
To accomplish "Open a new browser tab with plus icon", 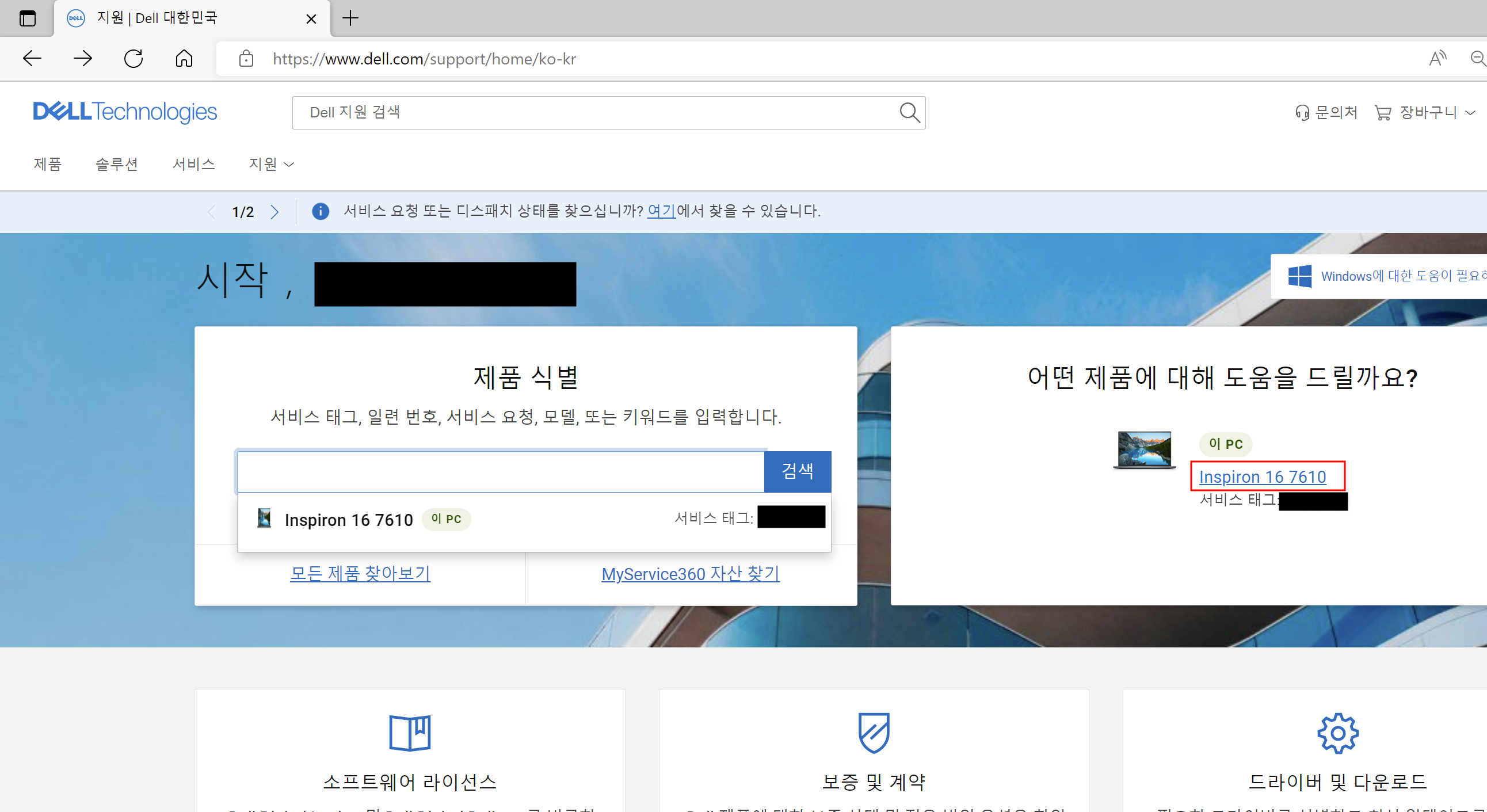I will [x=350, y=18].
